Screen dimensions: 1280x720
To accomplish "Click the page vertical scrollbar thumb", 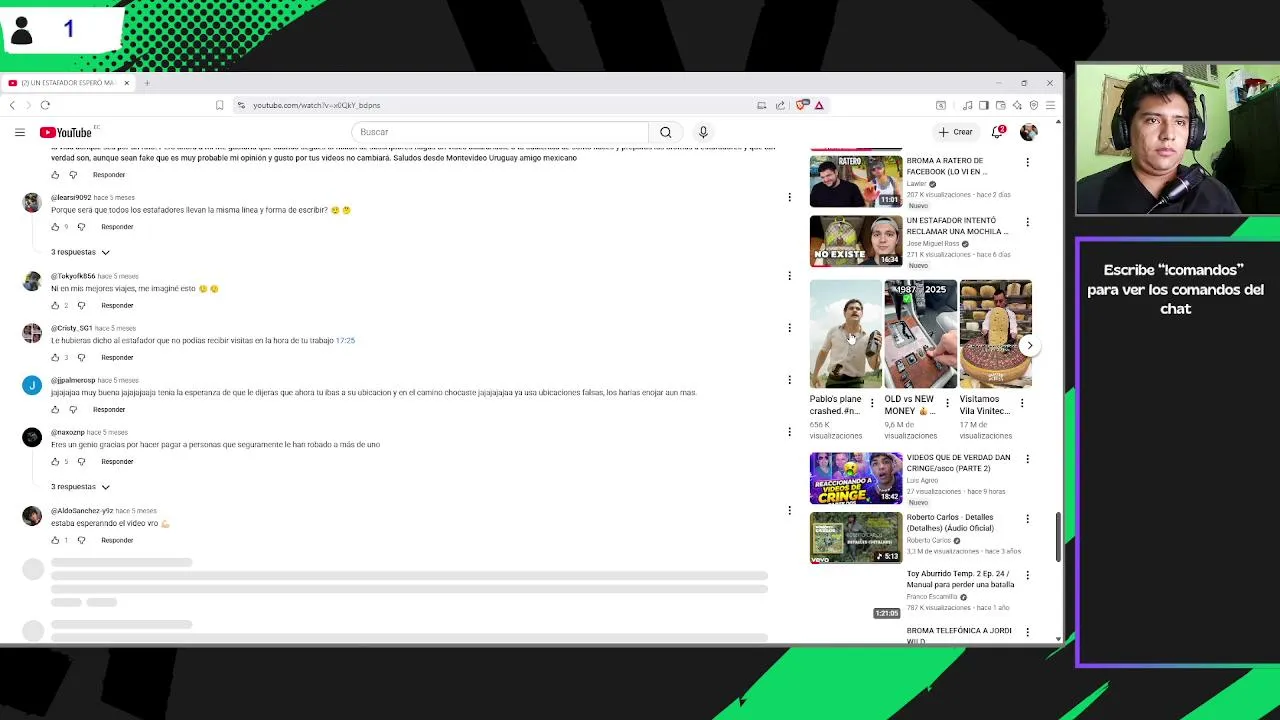I will click(x=1058, y=536).
